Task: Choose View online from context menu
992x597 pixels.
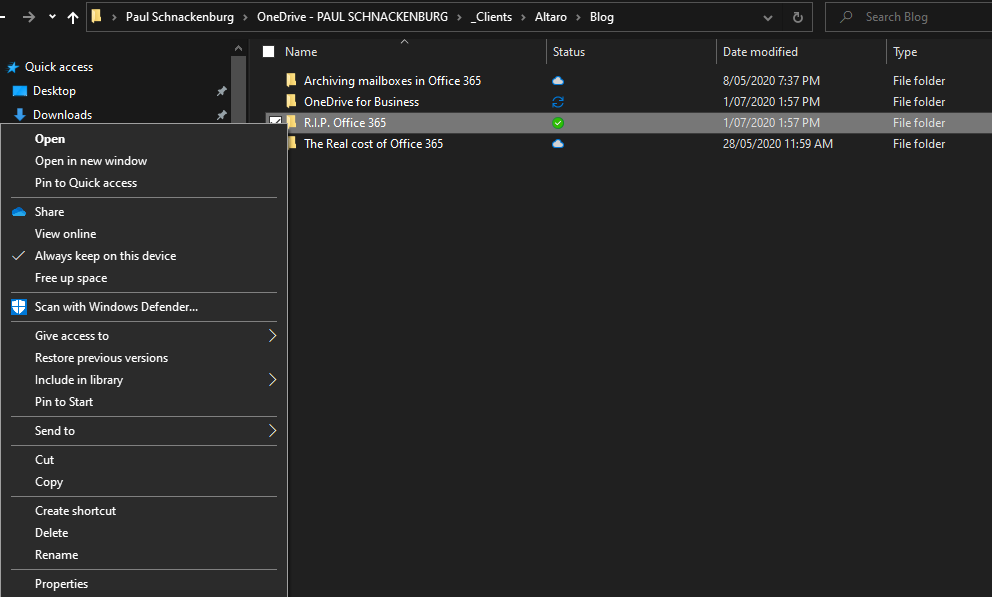Action: (65, 234)
